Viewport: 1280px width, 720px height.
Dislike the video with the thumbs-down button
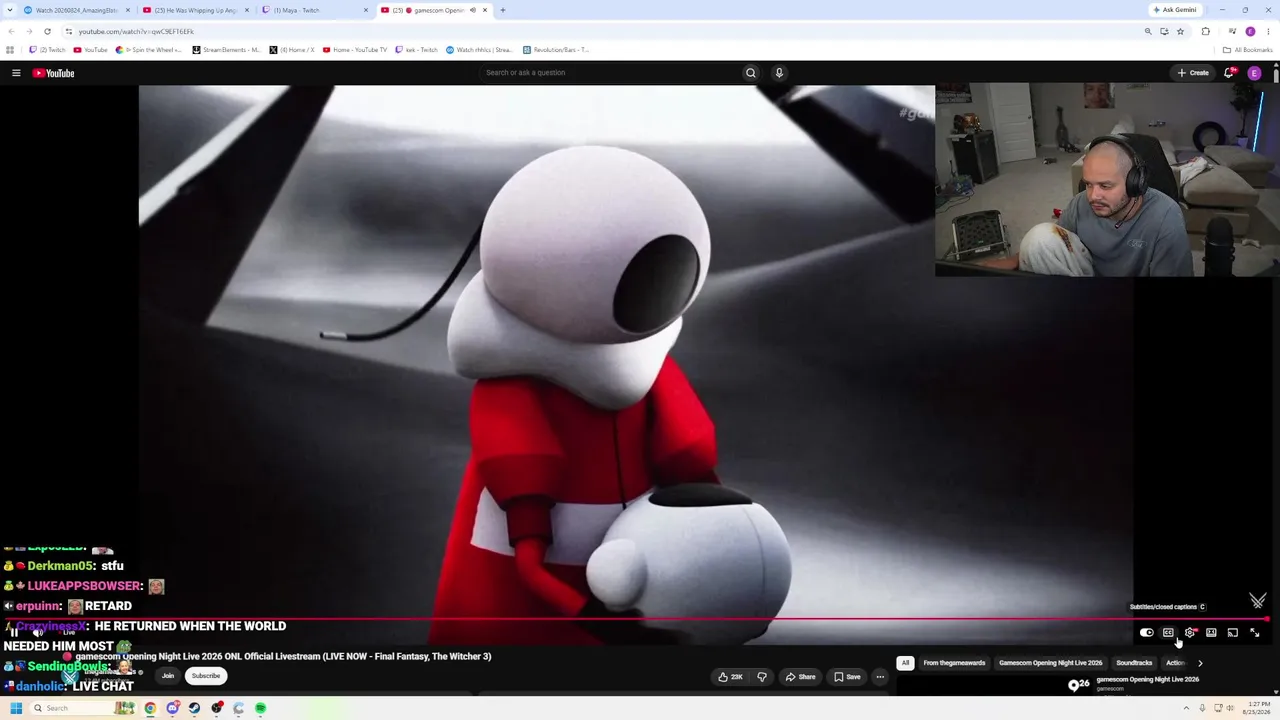click(x=762, y=677)
